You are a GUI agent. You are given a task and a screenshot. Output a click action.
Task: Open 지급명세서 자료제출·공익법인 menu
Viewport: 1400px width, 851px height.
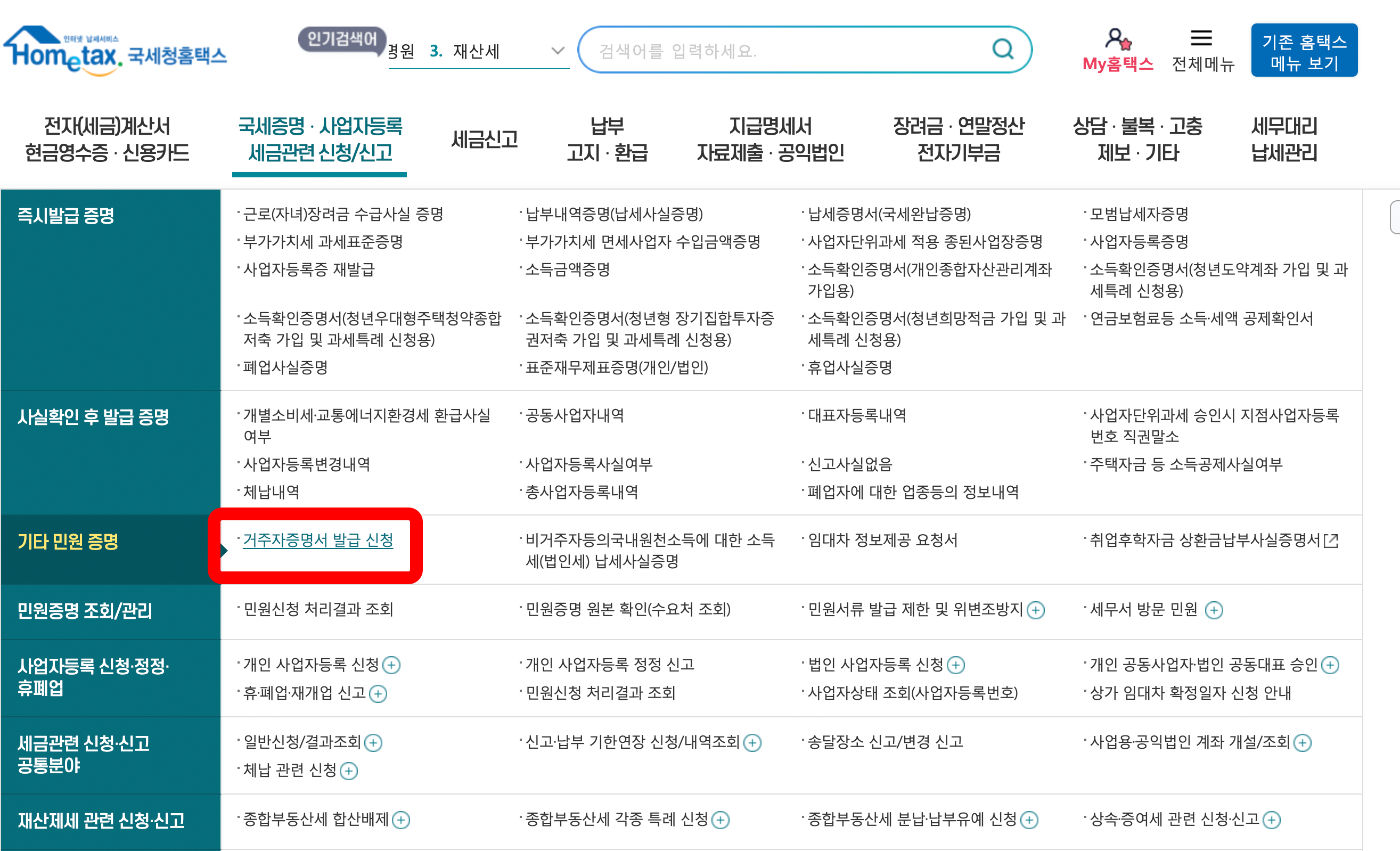(771, 139)
